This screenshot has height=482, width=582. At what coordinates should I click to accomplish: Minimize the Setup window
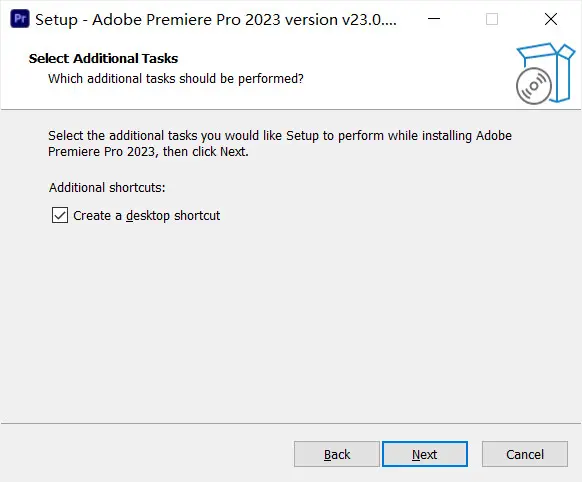pyautogui.click(x=434, y=19)
